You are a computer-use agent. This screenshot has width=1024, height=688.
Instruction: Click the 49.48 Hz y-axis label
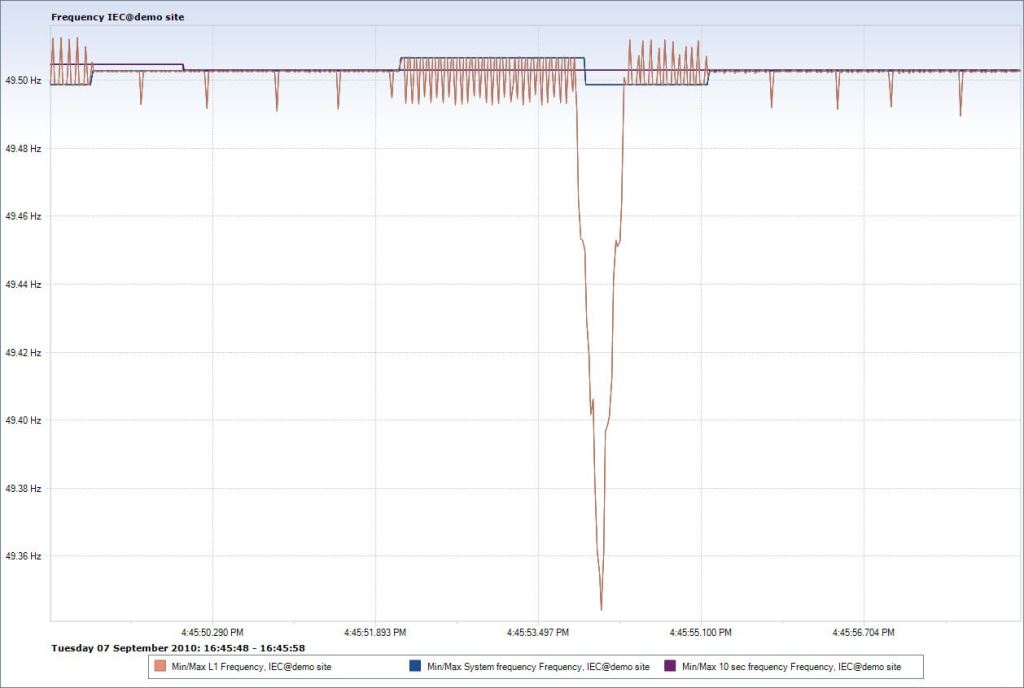pyautogui.click(x=23, y=148)
